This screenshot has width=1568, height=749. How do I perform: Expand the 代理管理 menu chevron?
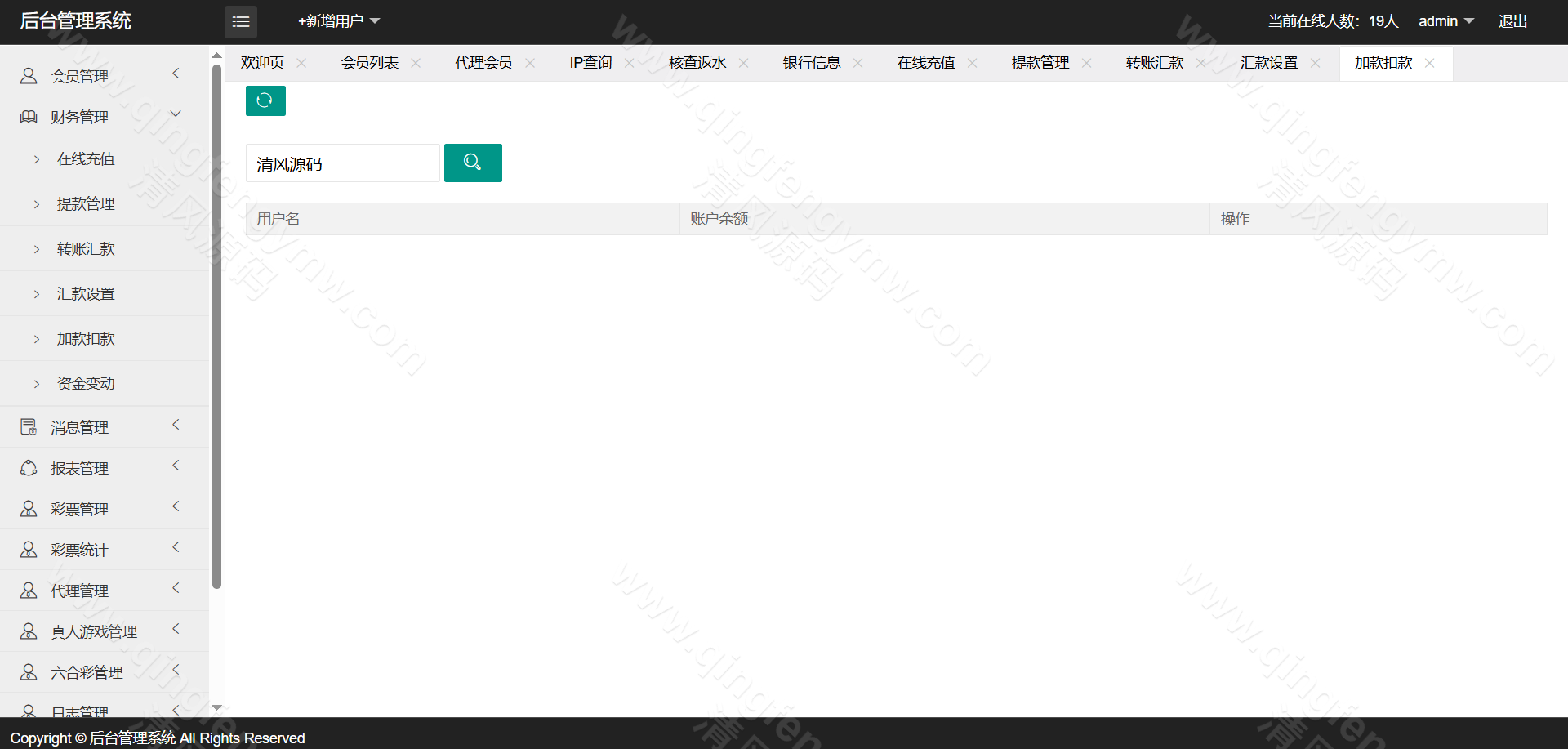[176, 589]
